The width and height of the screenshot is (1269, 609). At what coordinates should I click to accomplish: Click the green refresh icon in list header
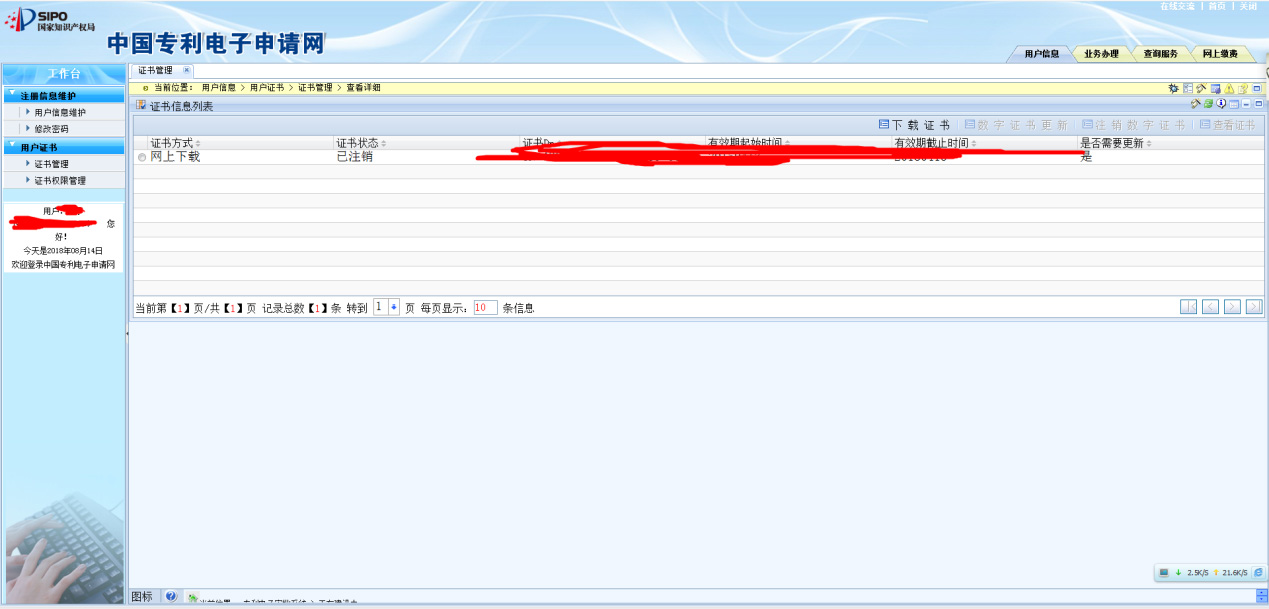tap(1208, 104)
